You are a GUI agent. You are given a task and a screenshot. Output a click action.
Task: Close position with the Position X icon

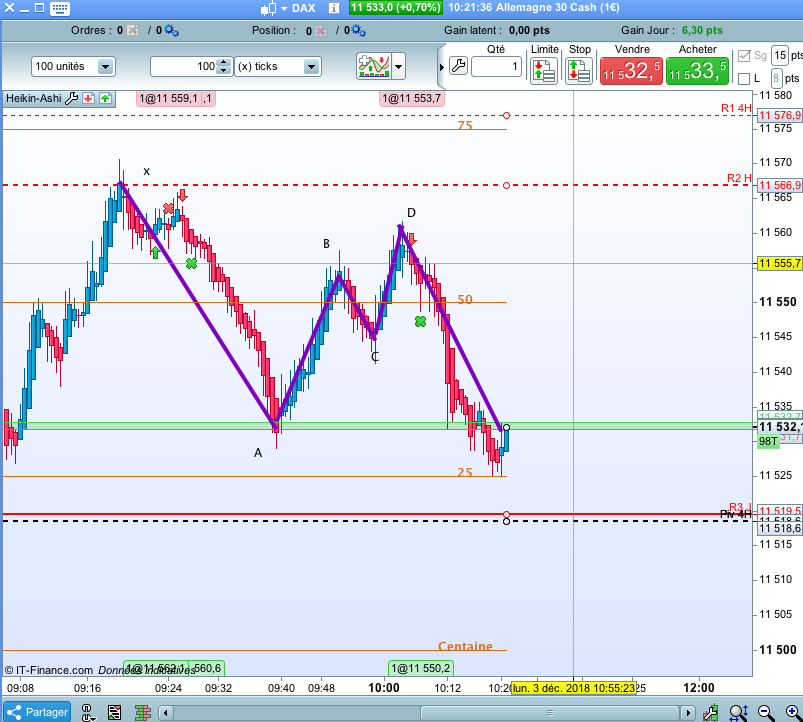(321, 31)
